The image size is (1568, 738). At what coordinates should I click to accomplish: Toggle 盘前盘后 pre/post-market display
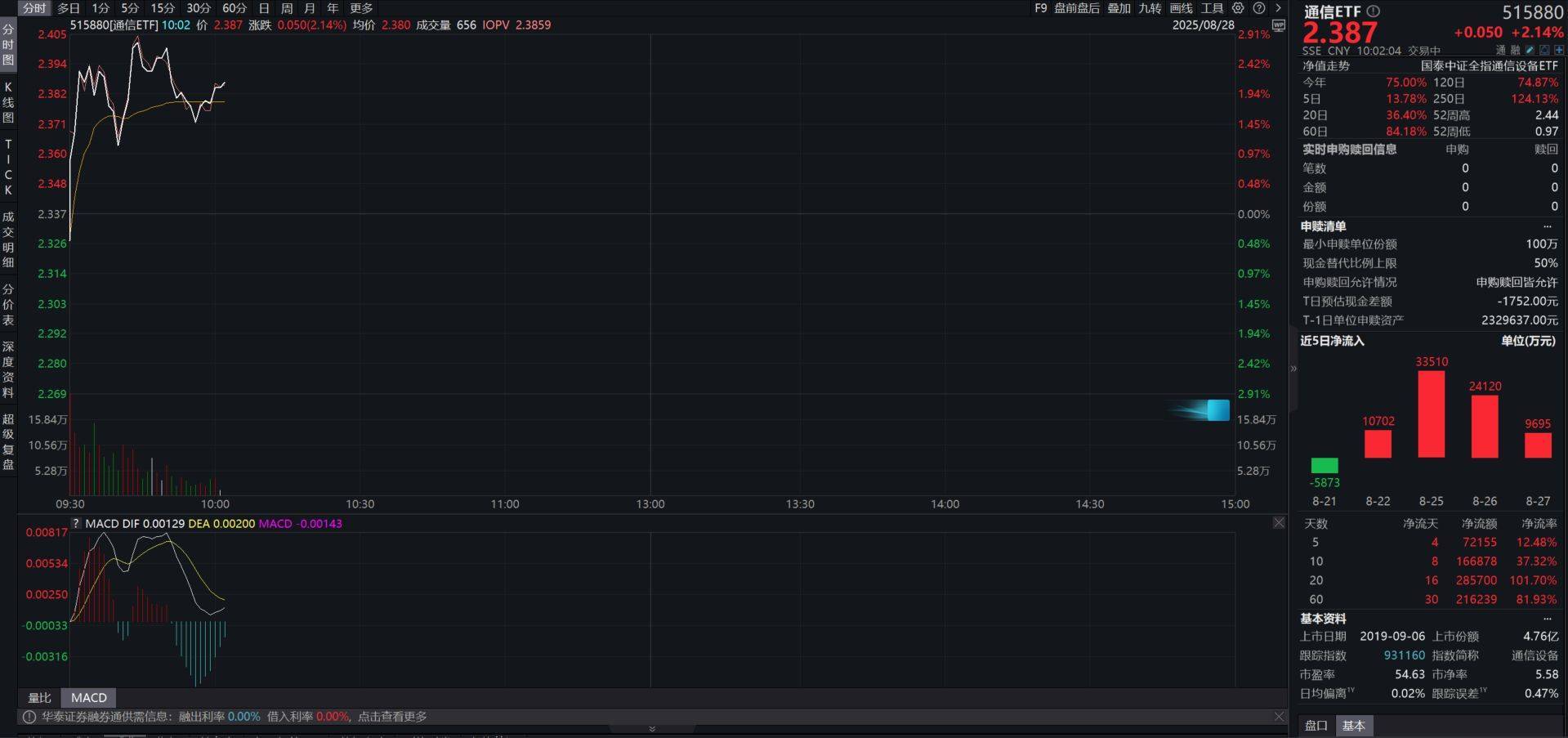click(1076, 8)
